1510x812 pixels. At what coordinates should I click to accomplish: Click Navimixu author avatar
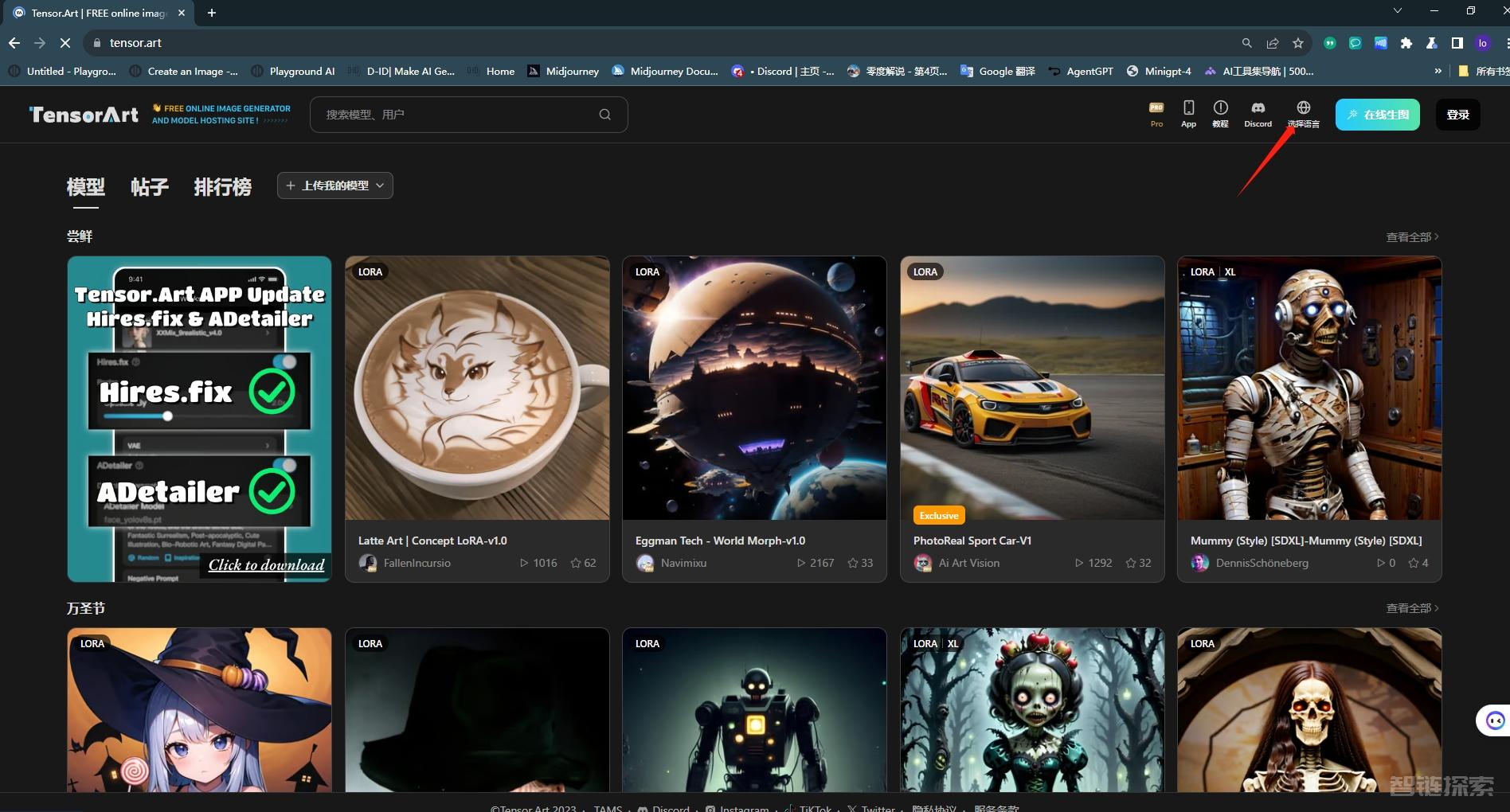pyautogui.click(x=645, y=563)
